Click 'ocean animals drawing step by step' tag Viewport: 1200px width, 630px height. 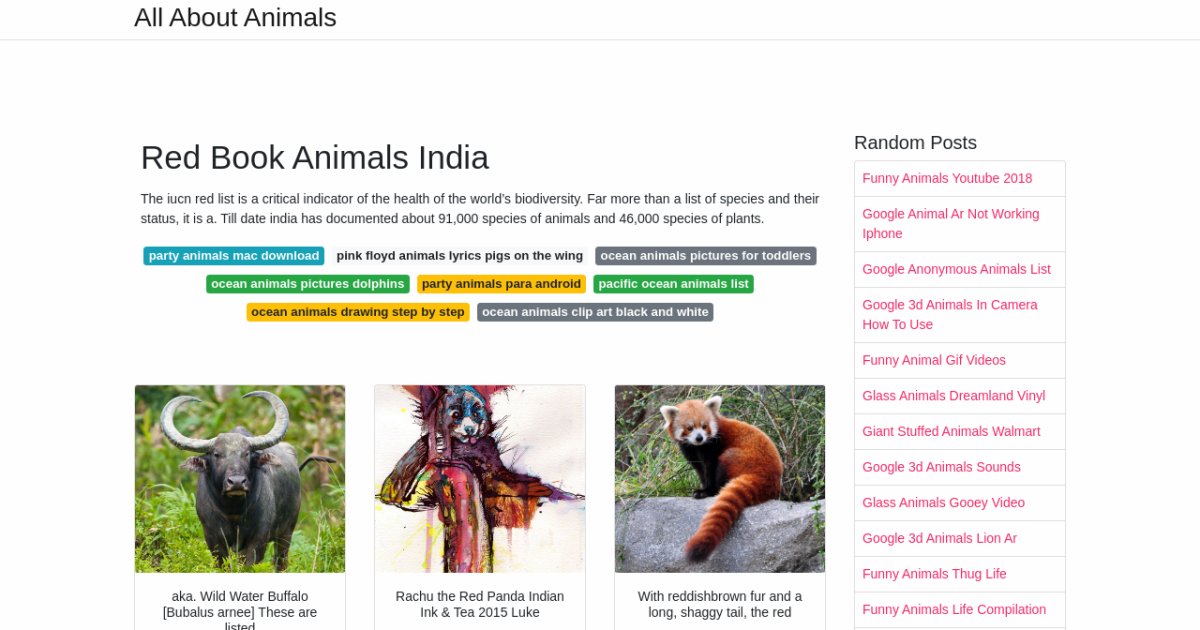coord(357,312)
